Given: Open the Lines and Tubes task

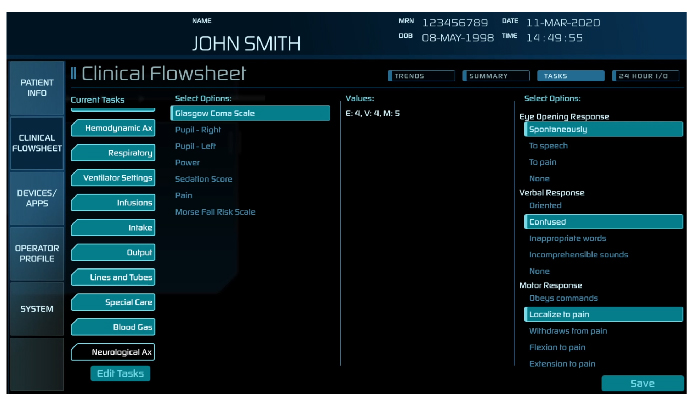Looking at the screenshot, I should click(x=113, y=277).
